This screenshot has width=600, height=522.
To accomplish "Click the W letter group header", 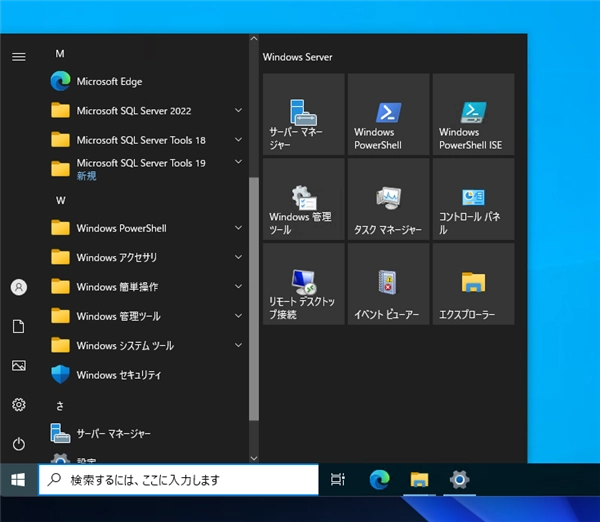I will [x=60, y=200].
